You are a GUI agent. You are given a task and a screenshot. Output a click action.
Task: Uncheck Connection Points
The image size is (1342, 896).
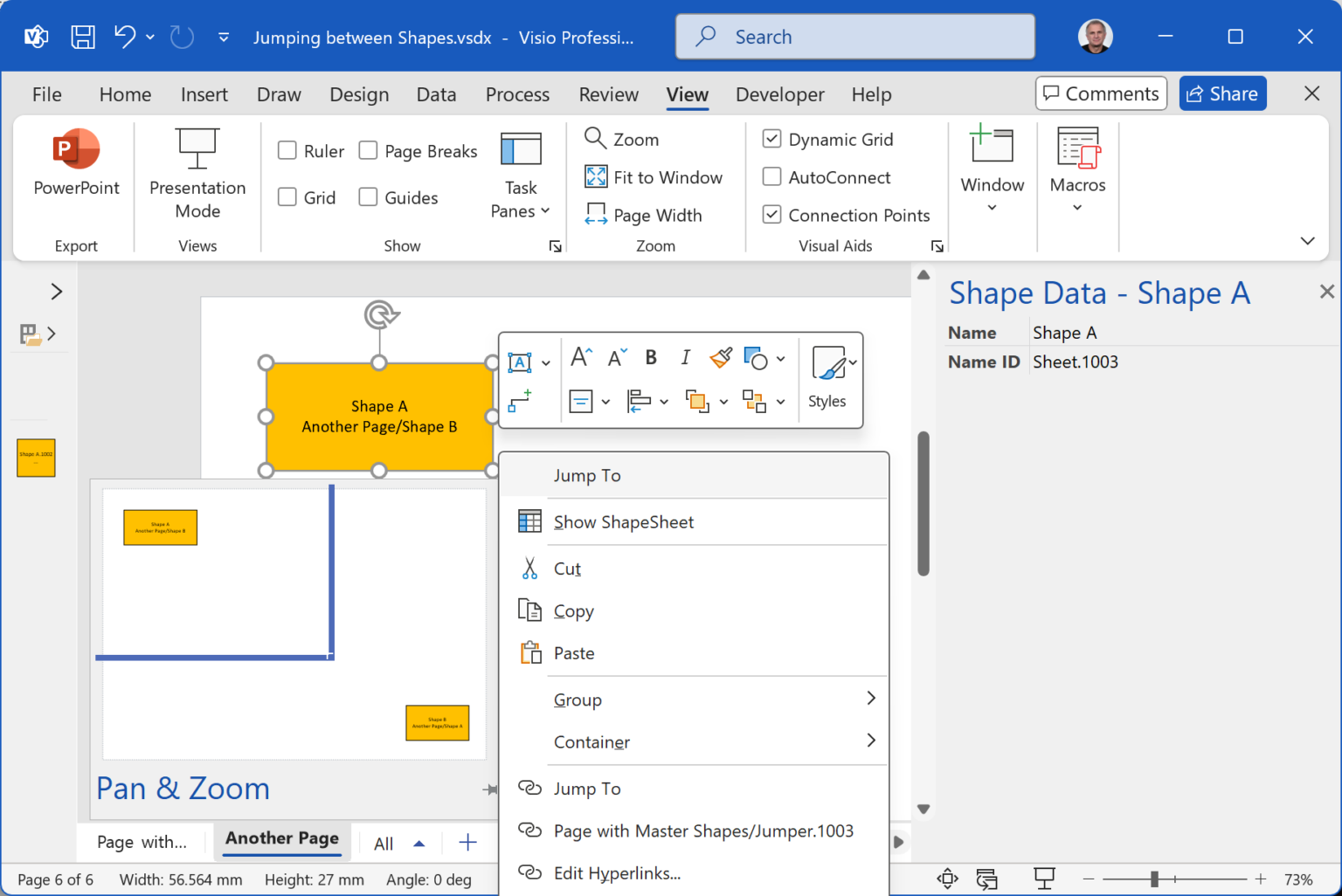point(771,215)
